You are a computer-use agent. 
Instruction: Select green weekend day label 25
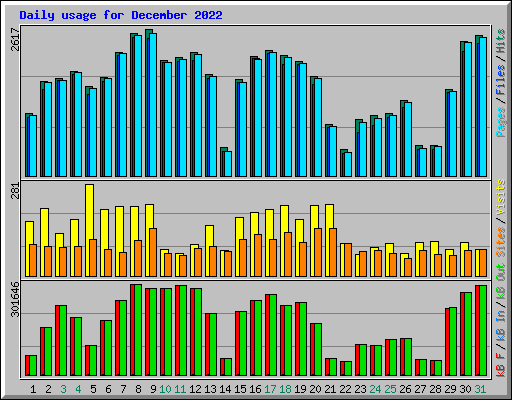(x=390, y=389)
